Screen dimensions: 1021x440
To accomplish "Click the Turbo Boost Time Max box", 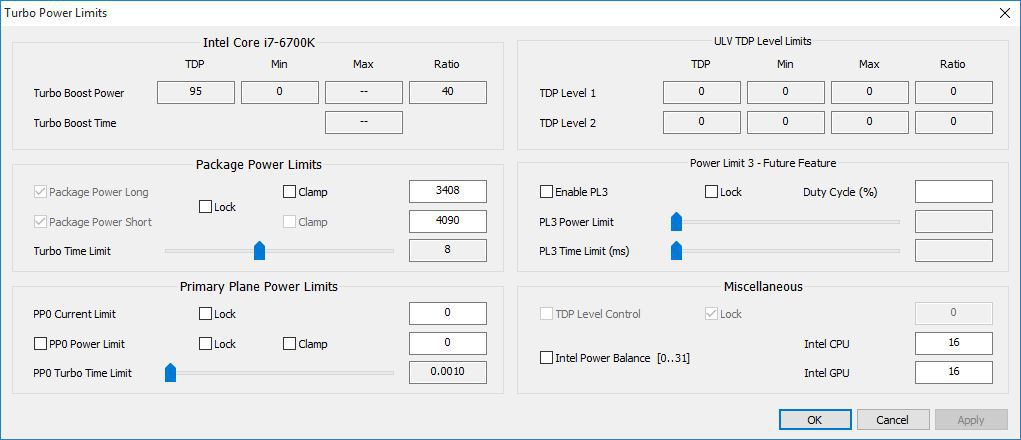I will [364, 122].
